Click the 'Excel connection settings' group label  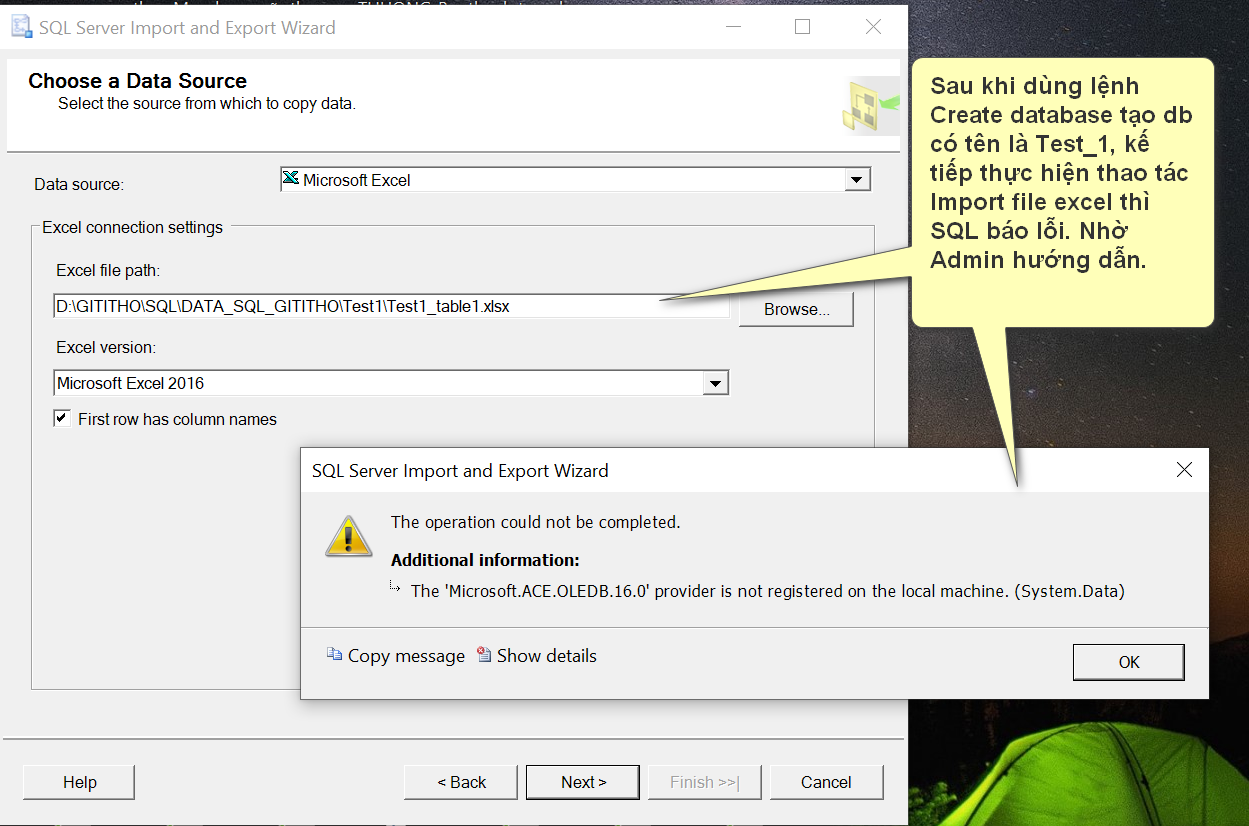(132, 227)
